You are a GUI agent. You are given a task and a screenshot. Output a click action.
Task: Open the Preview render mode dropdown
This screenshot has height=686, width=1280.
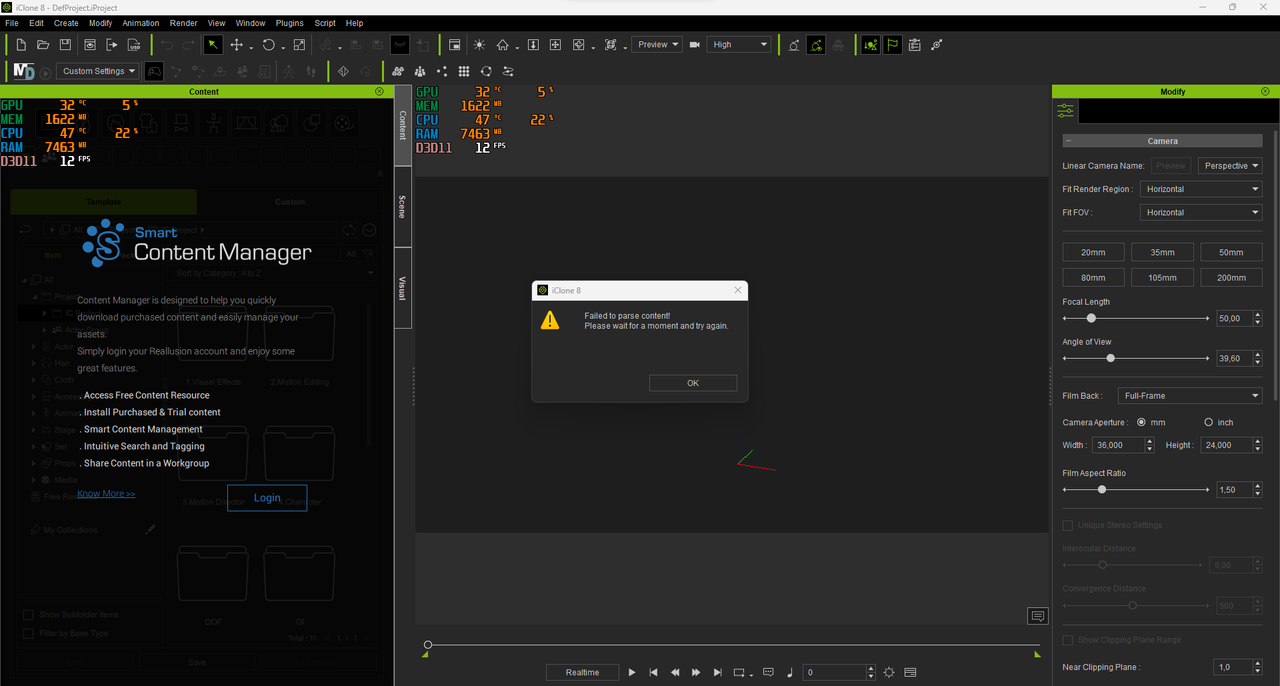657,45
